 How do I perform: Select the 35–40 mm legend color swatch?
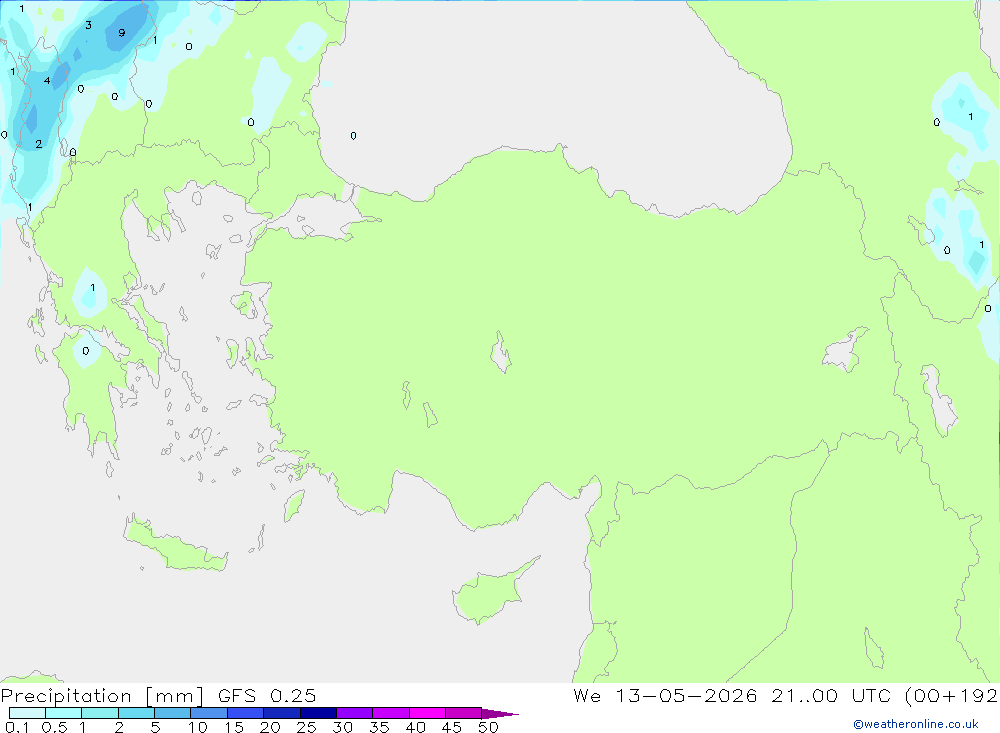coord(391,713)
